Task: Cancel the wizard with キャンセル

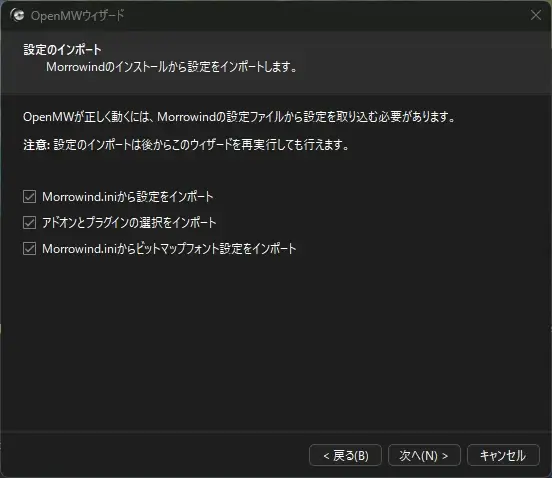Action: 503,455
